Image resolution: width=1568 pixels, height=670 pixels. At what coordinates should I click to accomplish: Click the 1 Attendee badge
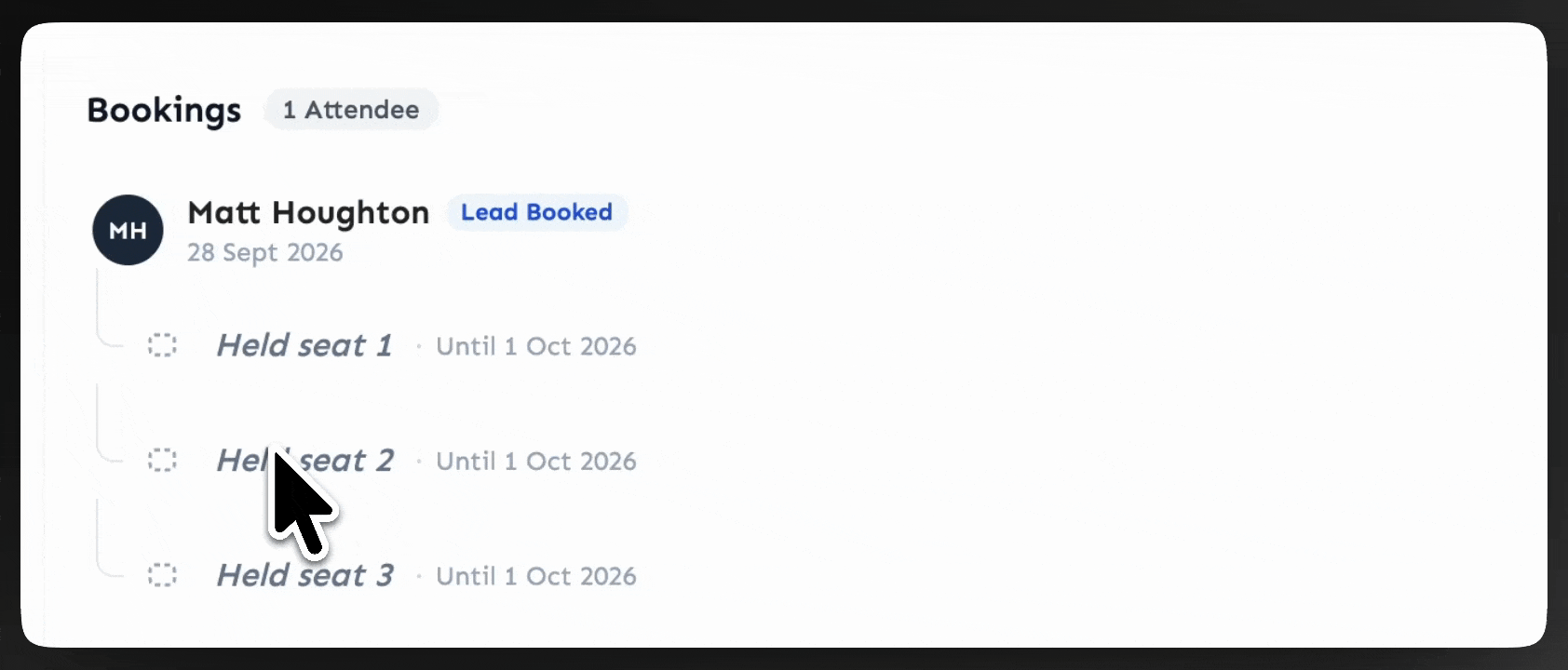(x=351, y=110)
